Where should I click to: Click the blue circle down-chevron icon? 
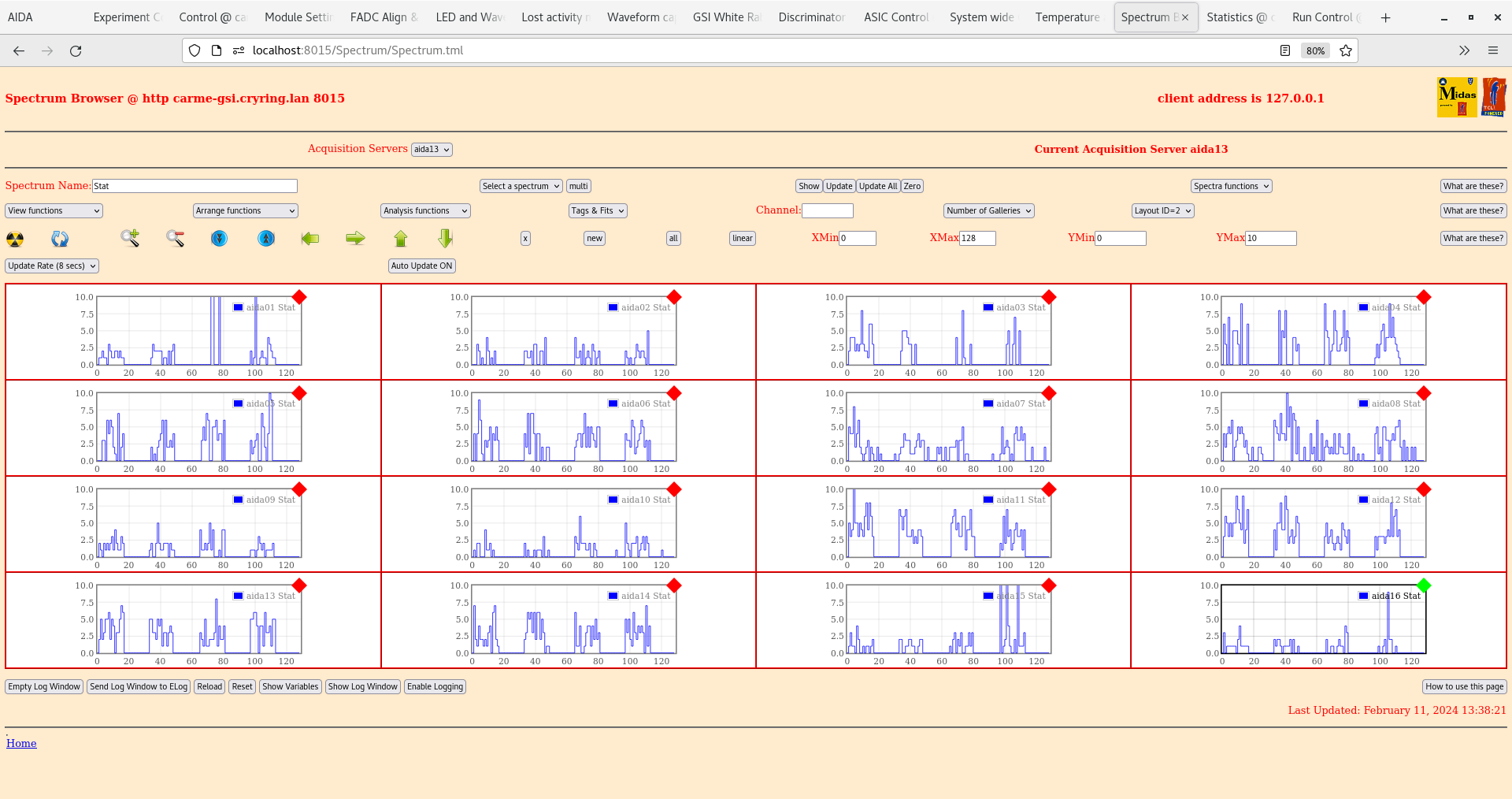click(x=220, y=238)
